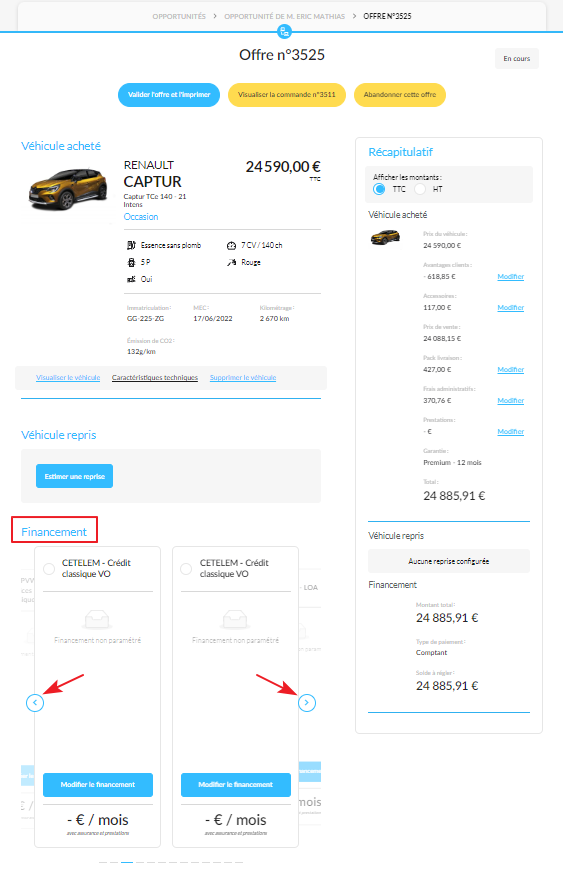Viewport: 563px width, 878px height.
Task: Modify the Pack livraison amount
Action: tap(510, 370)
